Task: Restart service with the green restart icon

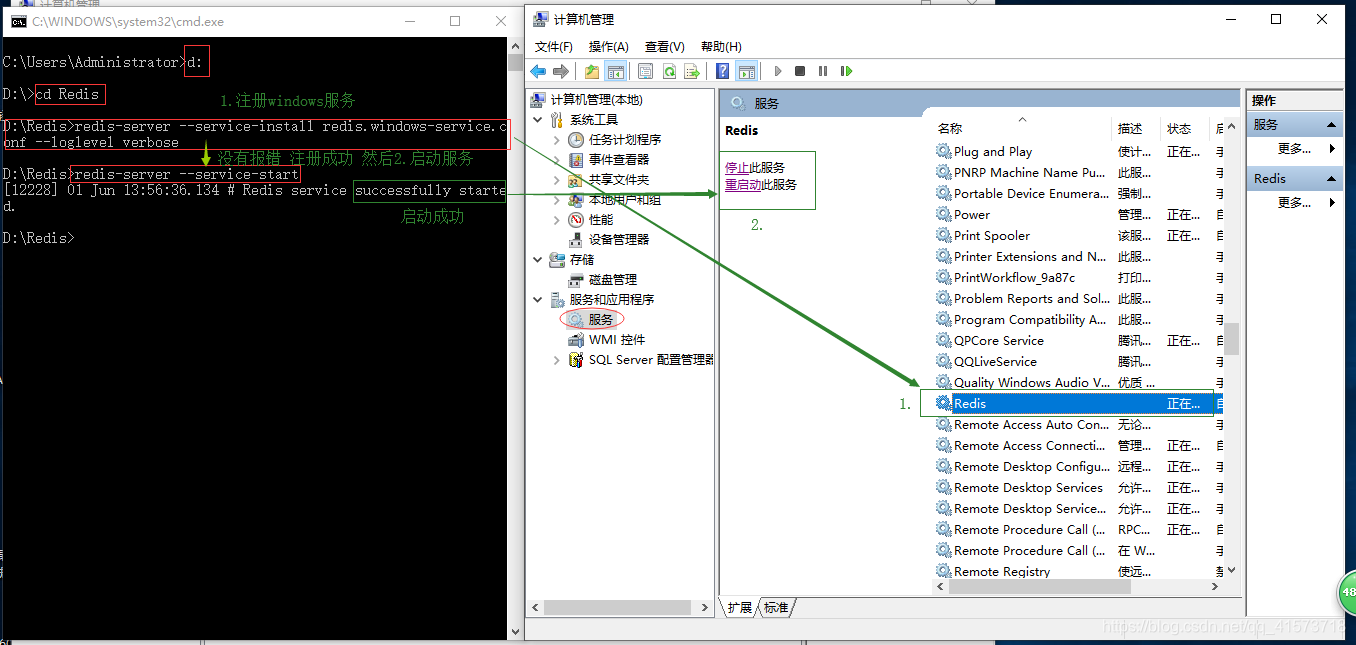Action: click(846, 71)
